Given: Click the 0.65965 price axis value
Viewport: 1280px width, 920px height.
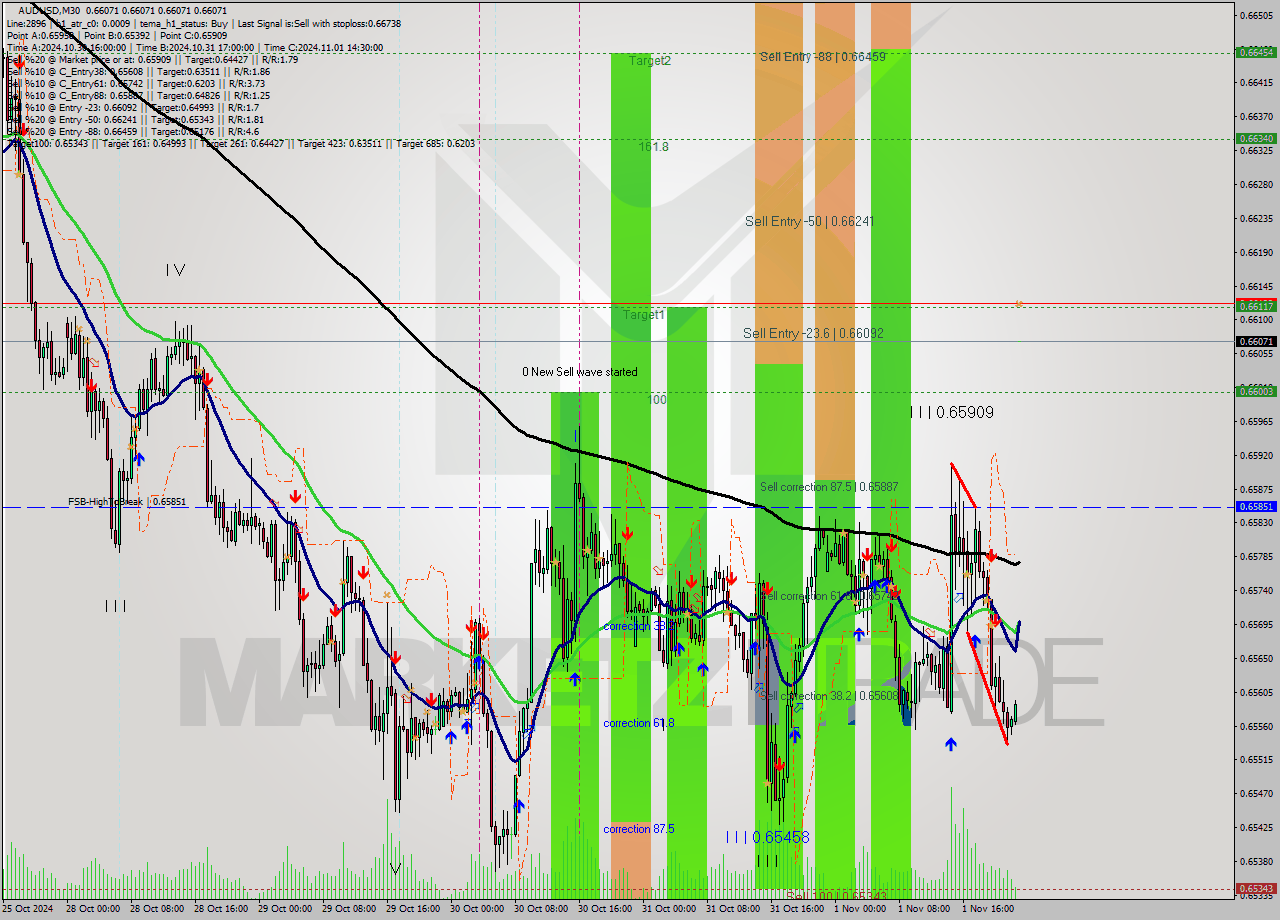Looking at the screenshot, I should click(x=1256, y=422).
